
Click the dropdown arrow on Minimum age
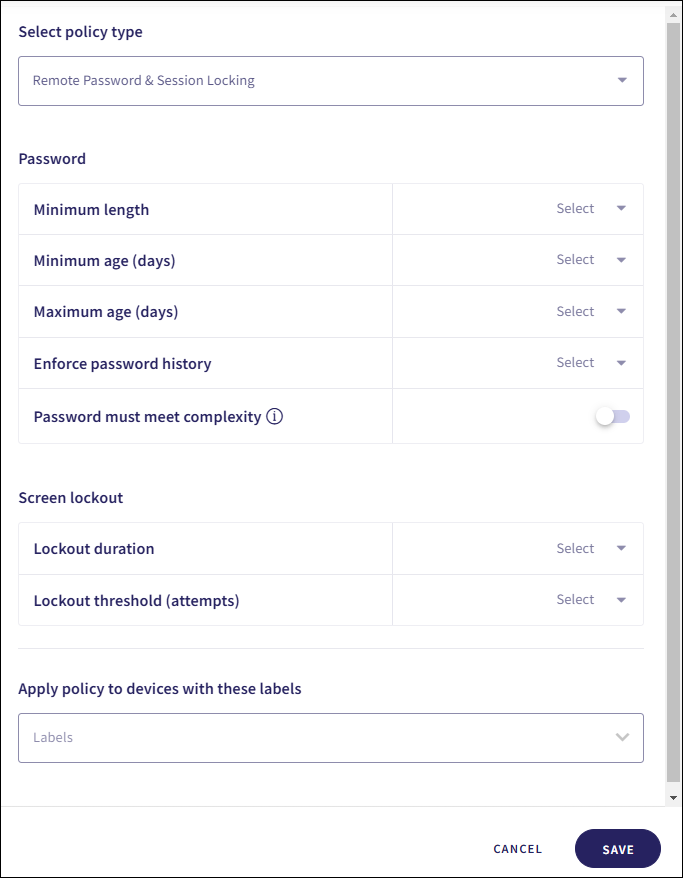(x=619, y=260)
